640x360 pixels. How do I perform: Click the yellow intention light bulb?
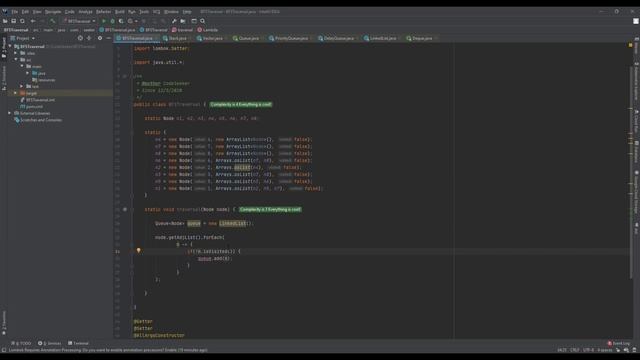point(138,250)
